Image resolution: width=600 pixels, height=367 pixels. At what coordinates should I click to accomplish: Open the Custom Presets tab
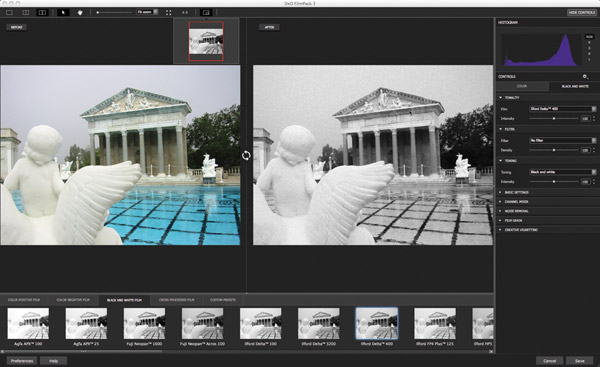[223, 300]
